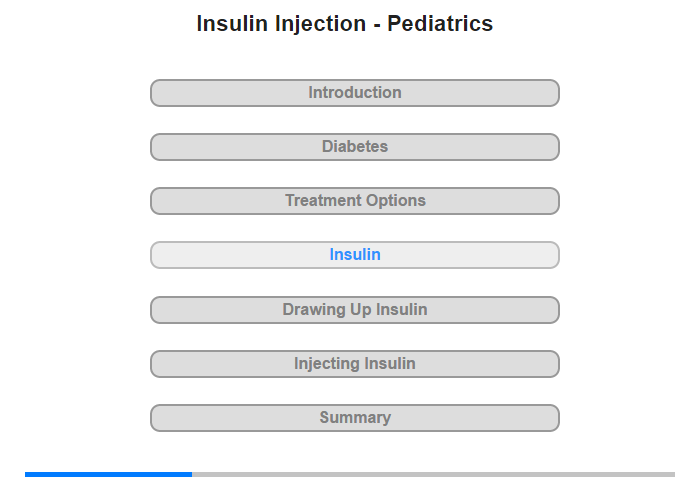The width and height of the screenshot is (700, 480).
Task: Select the Treatment Options button
Action: pyautogui.click(x=354, y=201)
